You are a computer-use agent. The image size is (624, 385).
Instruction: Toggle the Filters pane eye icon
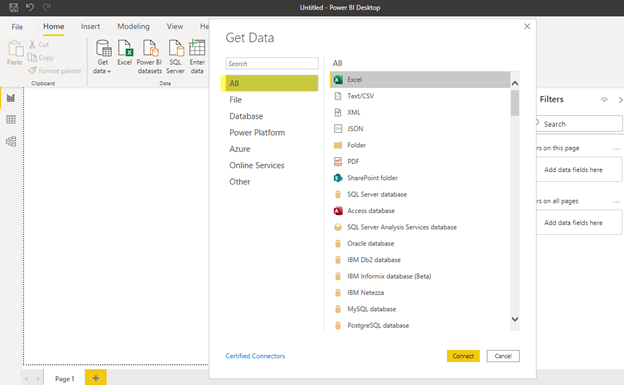pyautogui.click(x=604, y=100)
